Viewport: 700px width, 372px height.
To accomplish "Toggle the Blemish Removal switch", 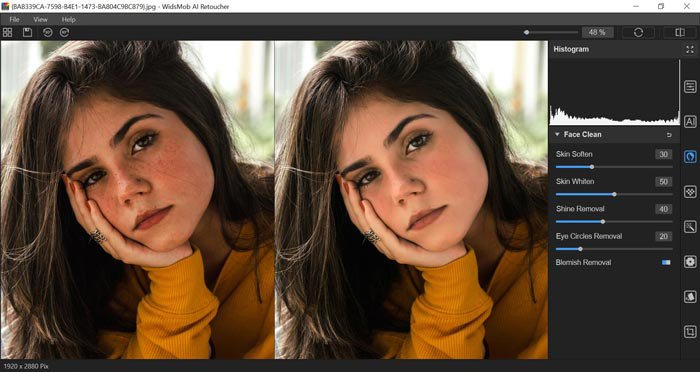I will coord(666,262).
